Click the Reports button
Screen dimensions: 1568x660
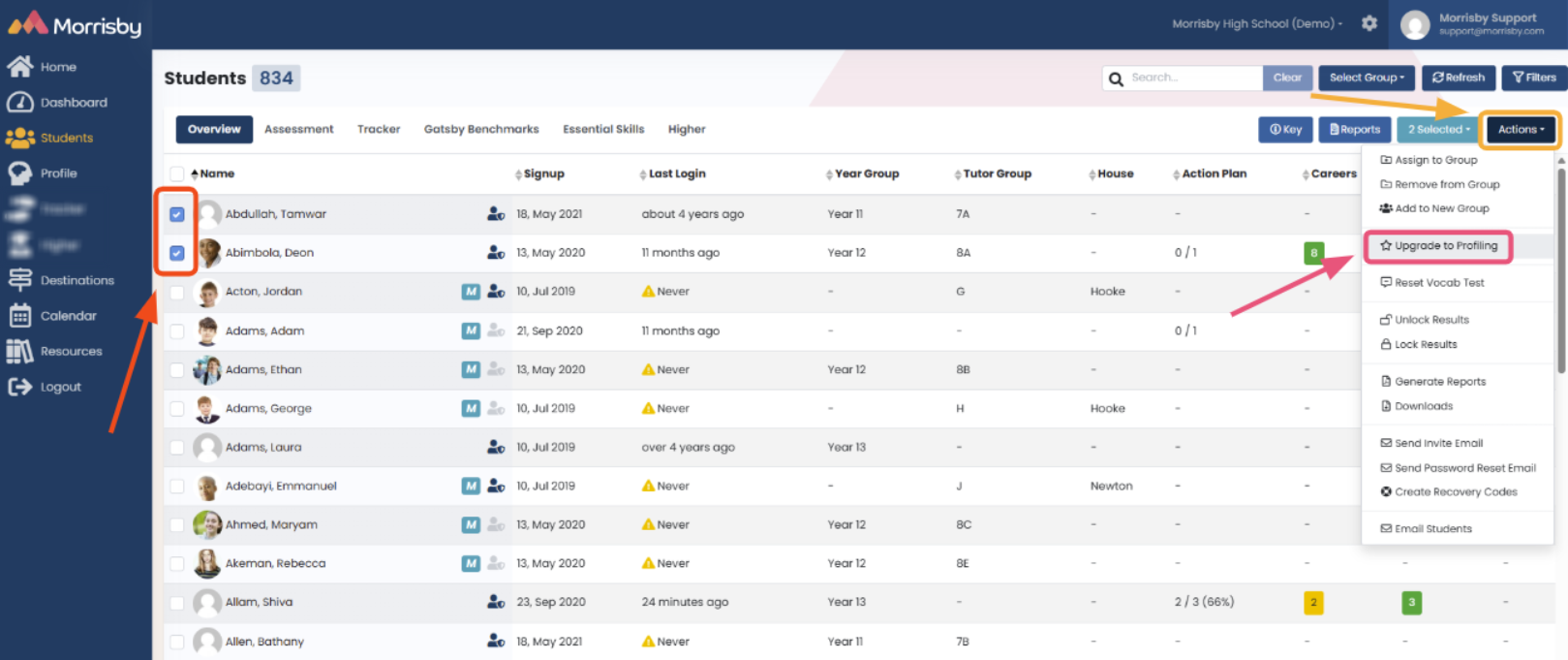click(1355, 129)
